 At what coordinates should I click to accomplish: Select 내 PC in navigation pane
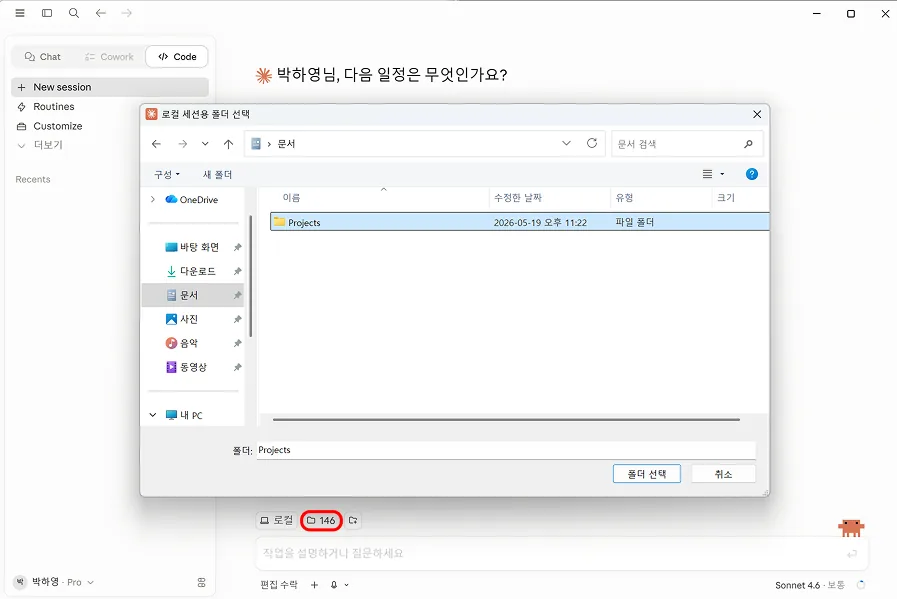(x=184, y=415)
